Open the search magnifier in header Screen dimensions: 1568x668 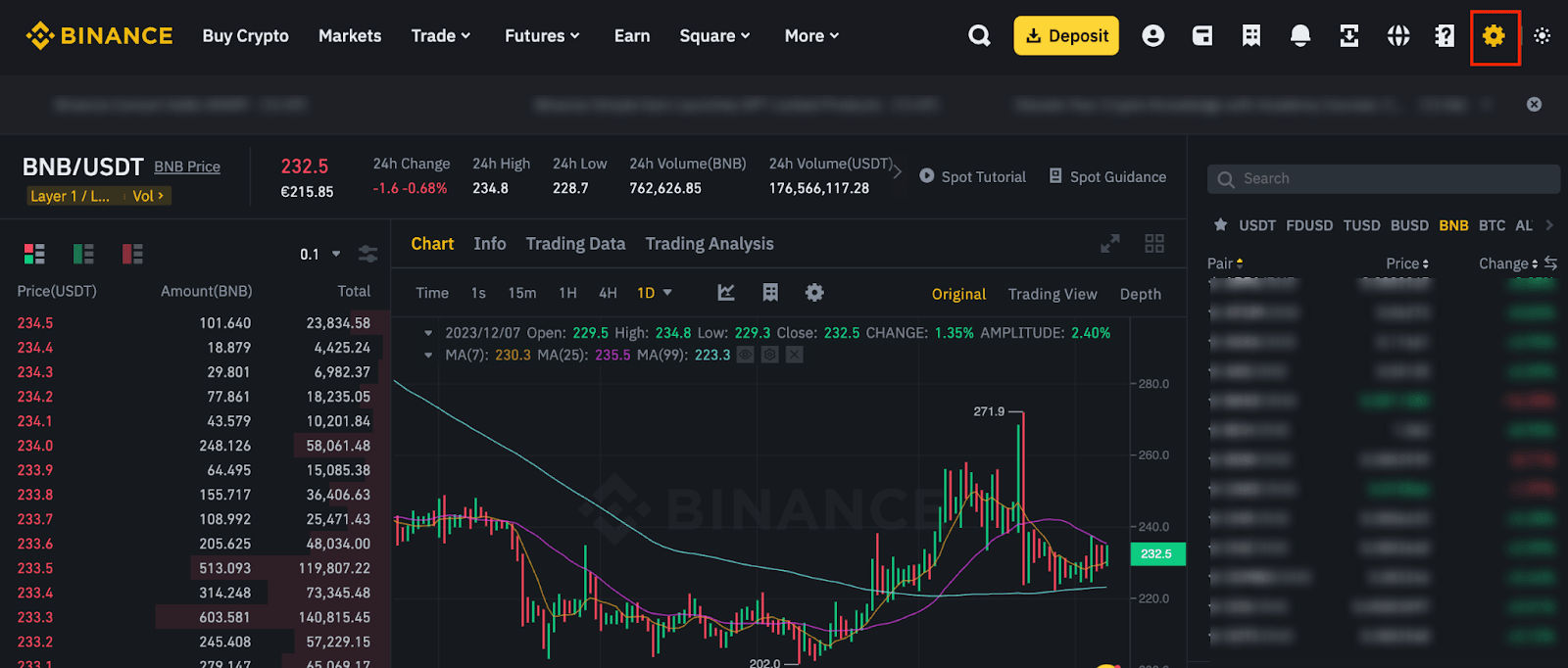coord(979,36)
